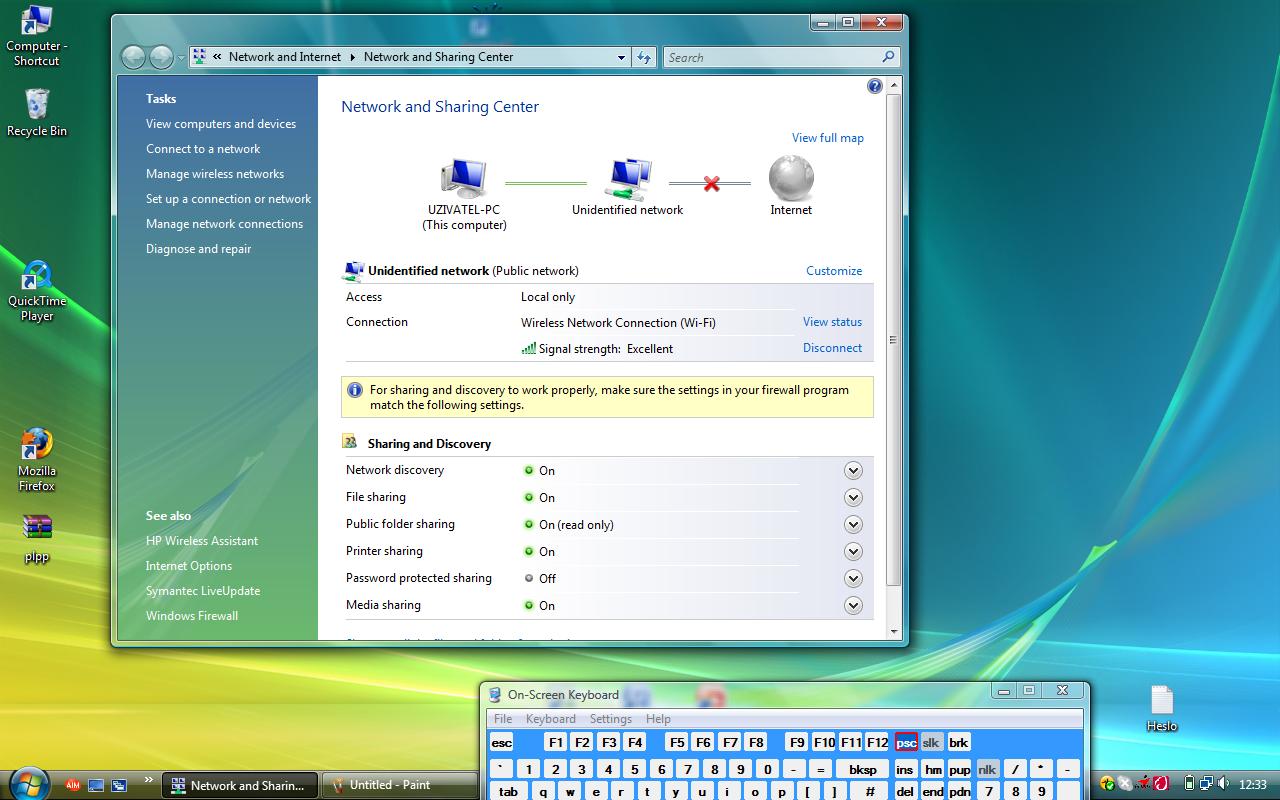Open Windows Firewall link
Image resolution: width=1280 pixels, height=800 pixels.
(192, 616)
